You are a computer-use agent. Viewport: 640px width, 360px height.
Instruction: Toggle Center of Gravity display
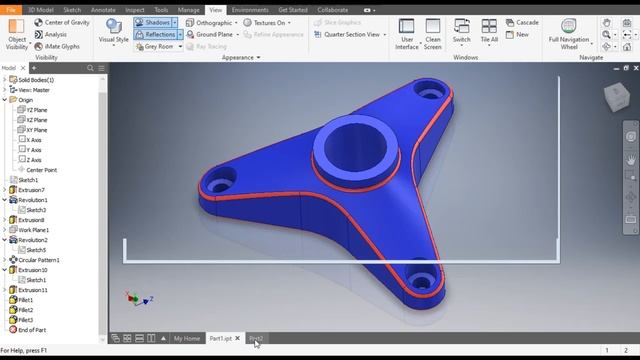(62, 22)
